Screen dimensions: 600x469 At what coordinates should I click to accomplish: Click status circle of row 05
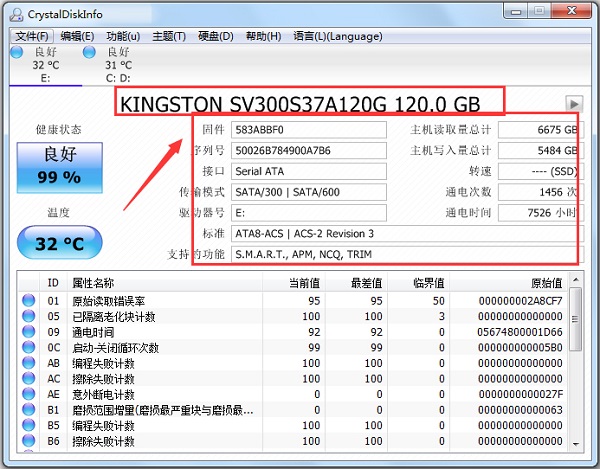pos(29,316)
